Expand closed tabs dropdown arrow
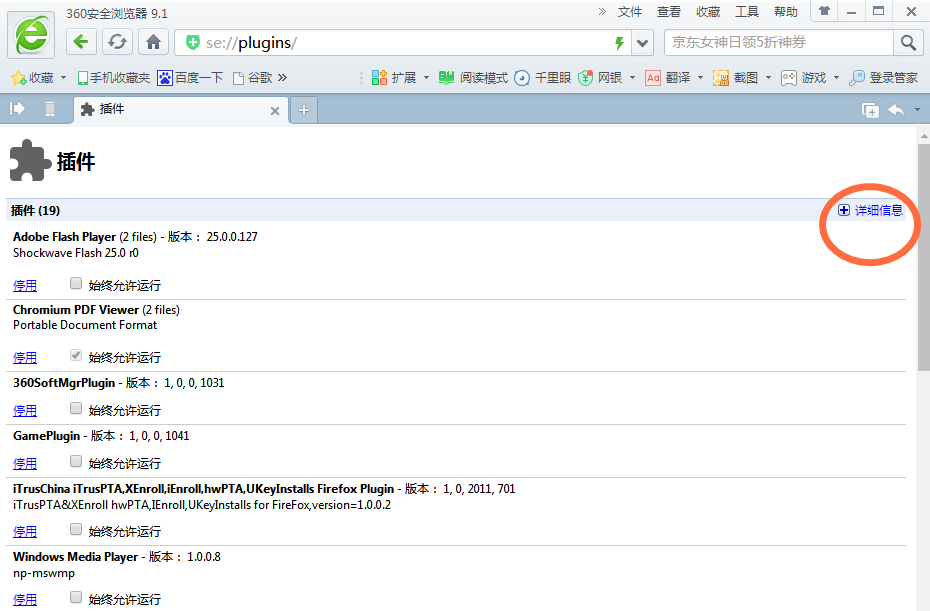930x611 pixels. click(x=917, y=110)
